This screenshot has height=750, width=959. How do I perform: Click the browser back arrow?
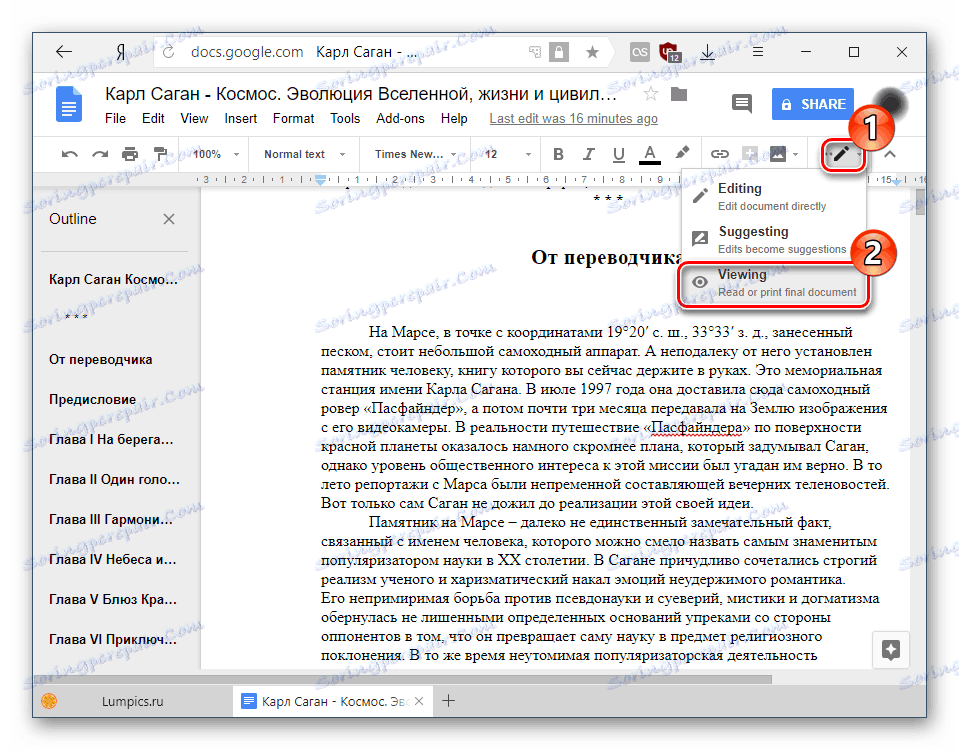64,52
